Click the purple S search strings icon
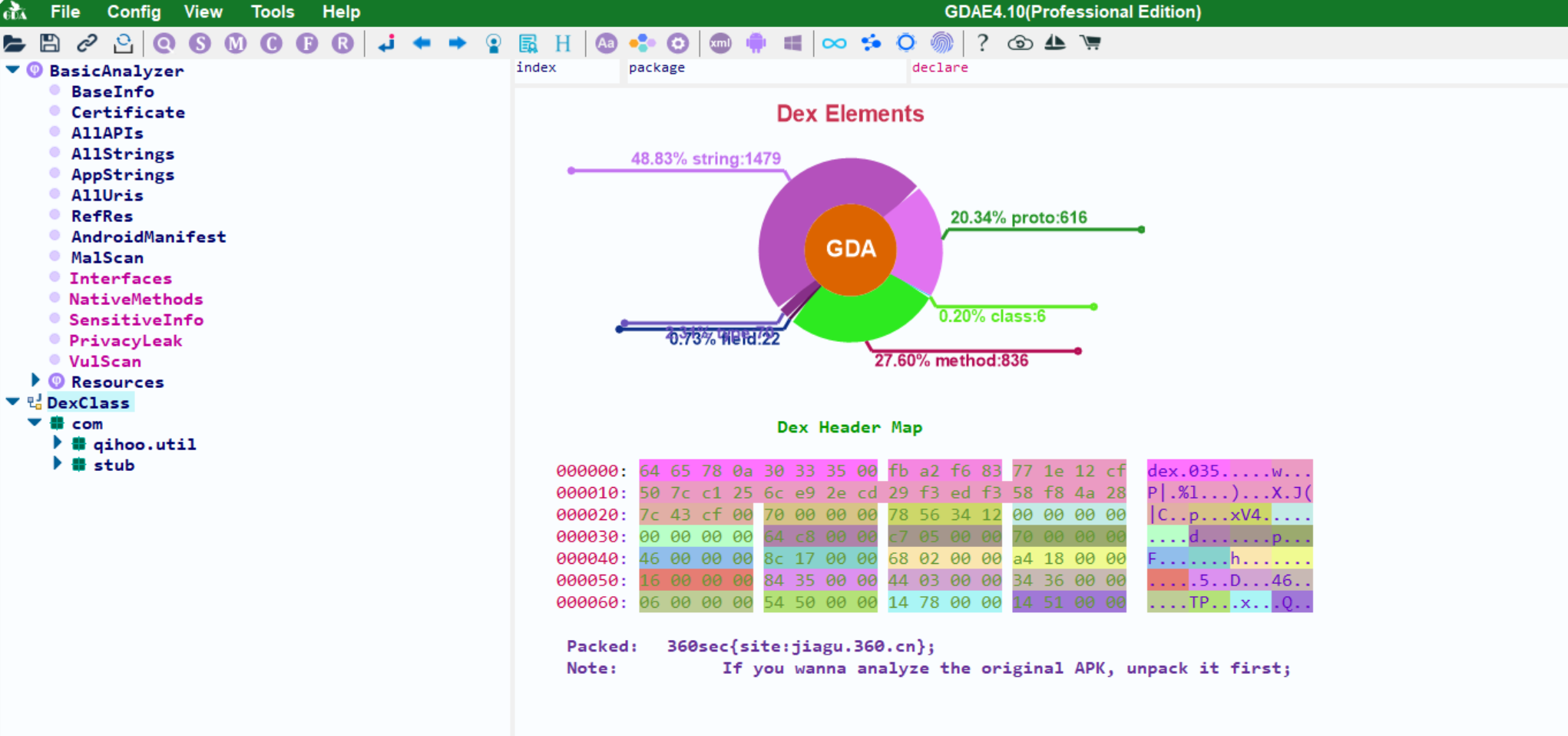Screen dimensions: 1568x736 (200, 43)
